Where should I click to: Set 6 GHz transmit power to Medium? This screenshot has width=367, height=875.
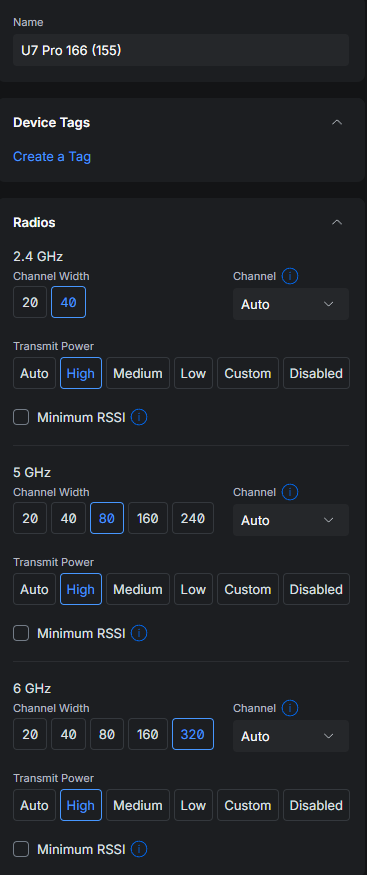point(138,805)
